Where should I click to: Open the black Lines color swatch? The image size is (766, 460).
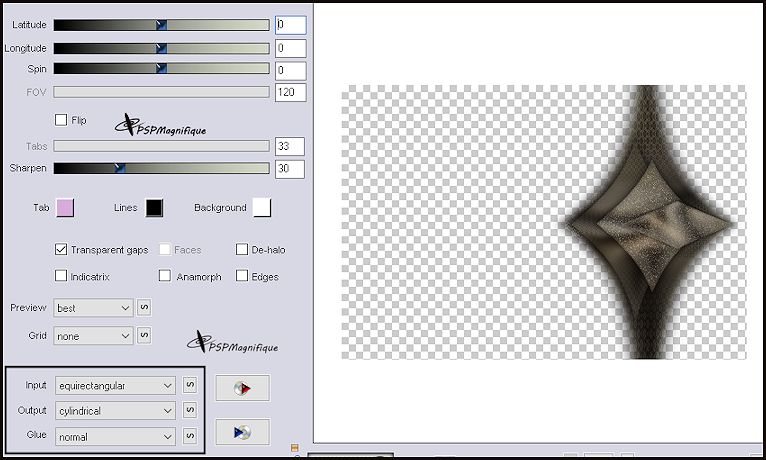click(154, 207)
